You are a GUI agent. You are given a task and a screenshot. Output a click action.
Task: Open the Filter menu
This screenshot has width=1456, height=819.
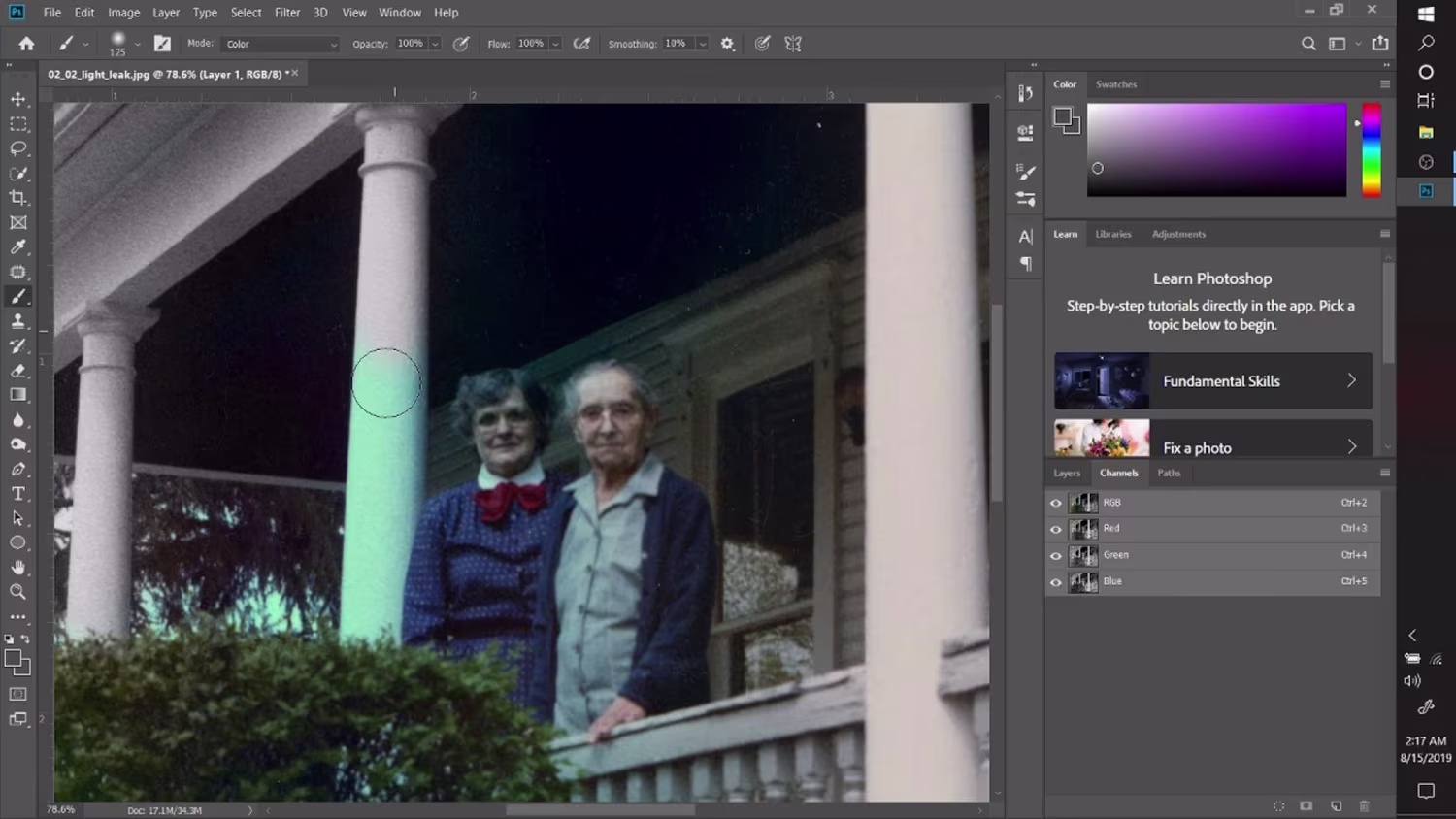(x=287, y=13)
